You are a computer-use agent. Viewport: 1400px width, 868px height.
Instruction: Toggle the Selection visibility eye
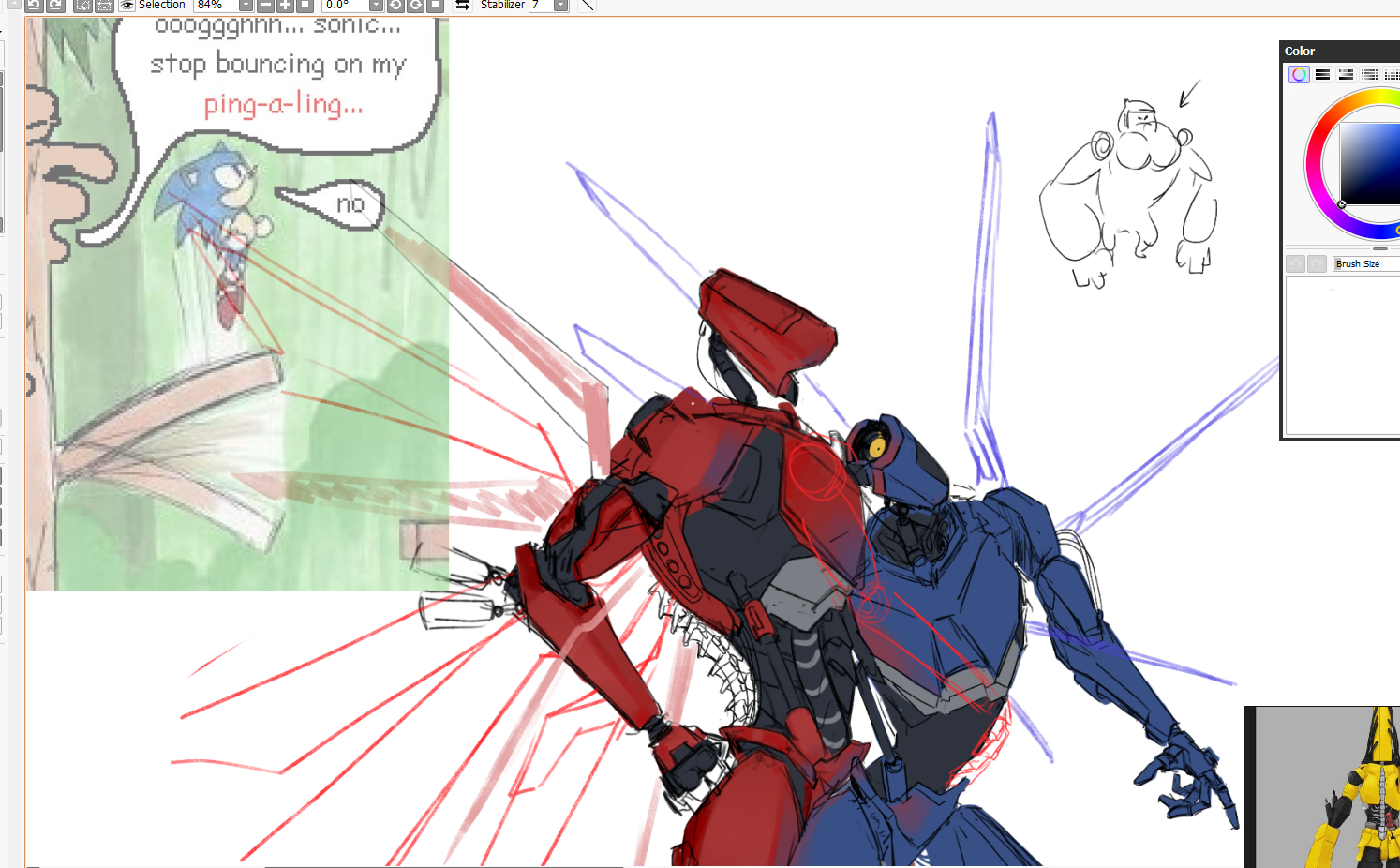127,5
